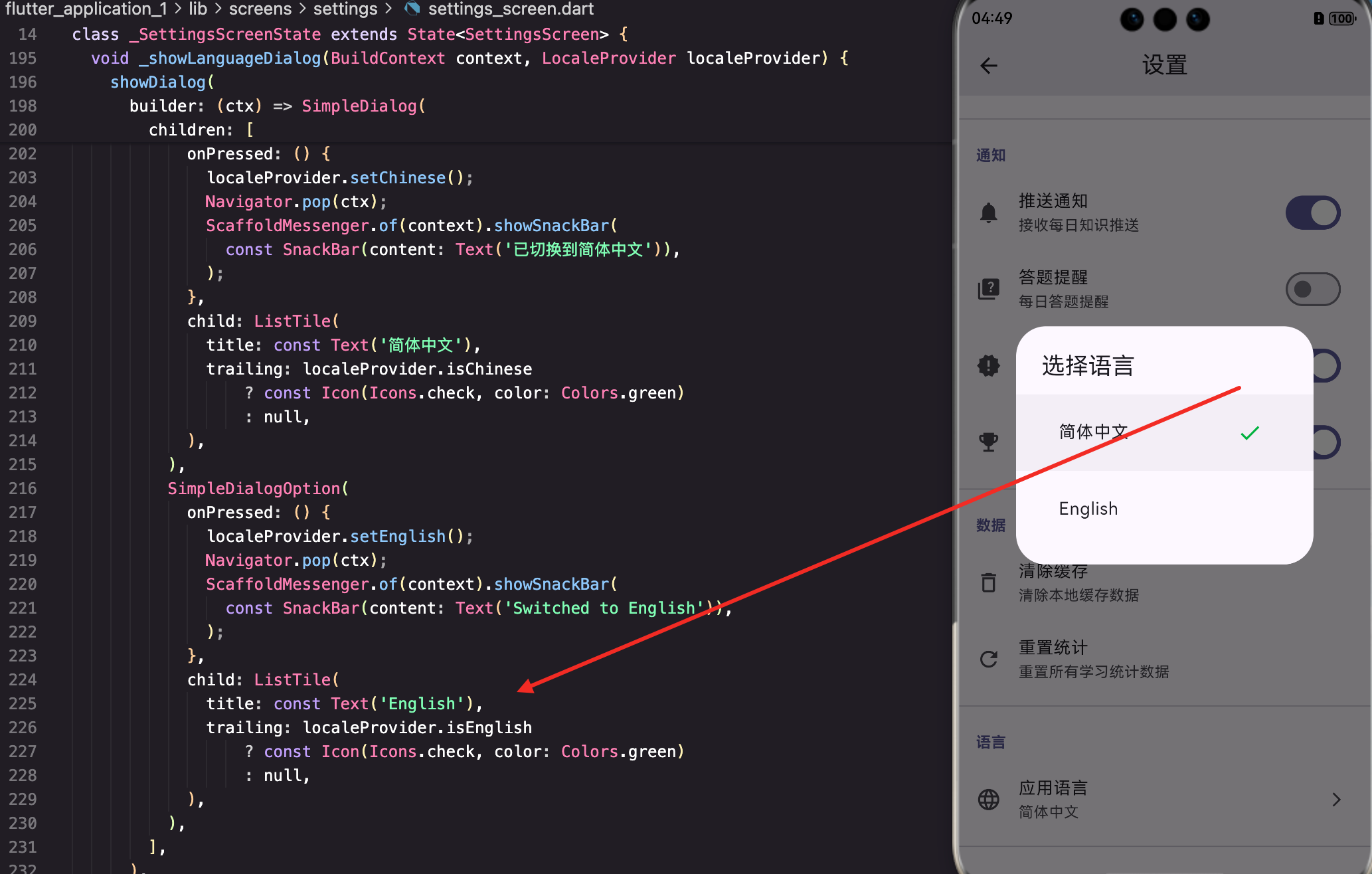Tap the back arrow in settings header
1372x874 pixels.
tap(989, 66)
